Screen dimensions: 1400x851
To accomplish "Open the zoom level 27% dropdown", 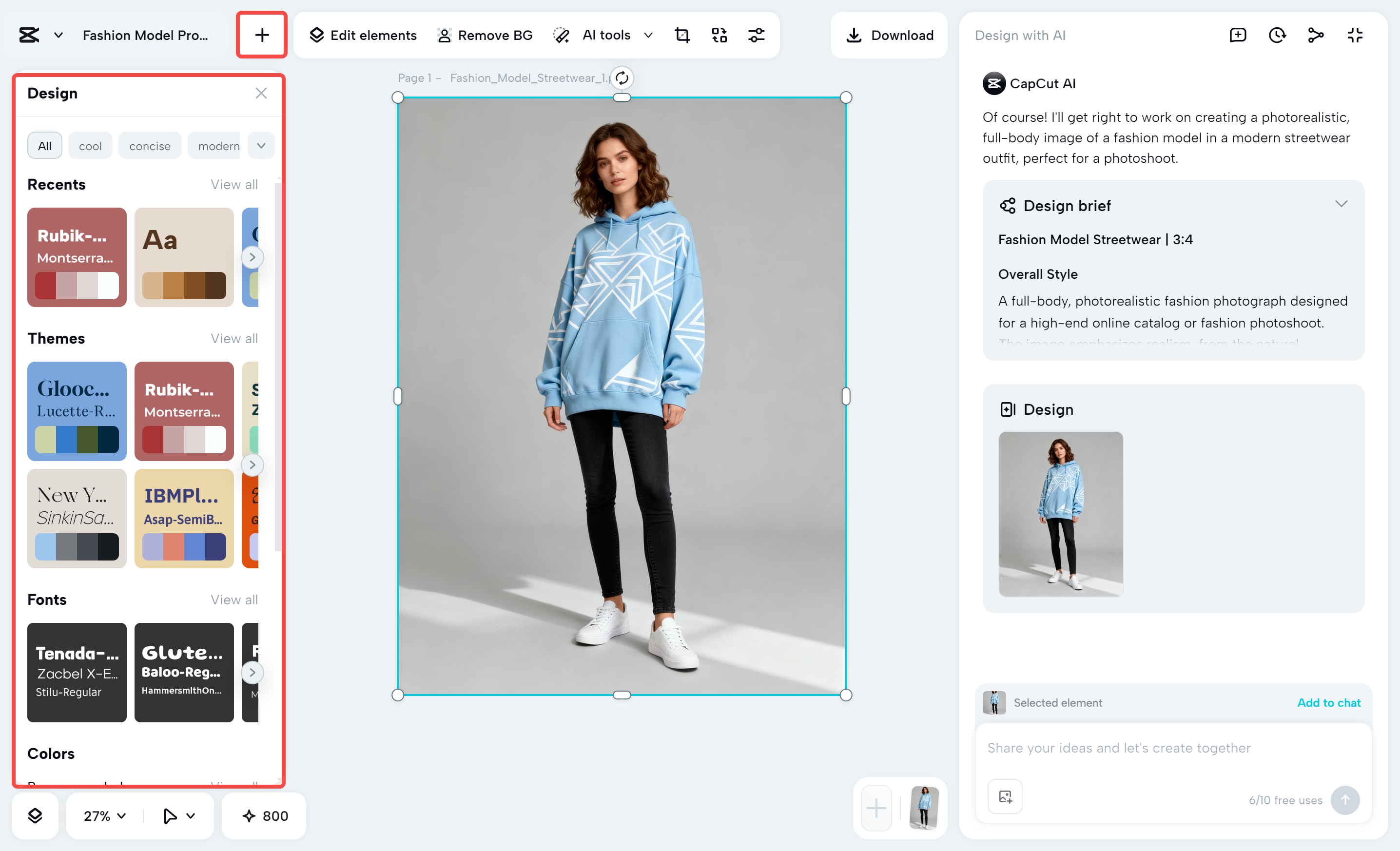I will point(102,816).
